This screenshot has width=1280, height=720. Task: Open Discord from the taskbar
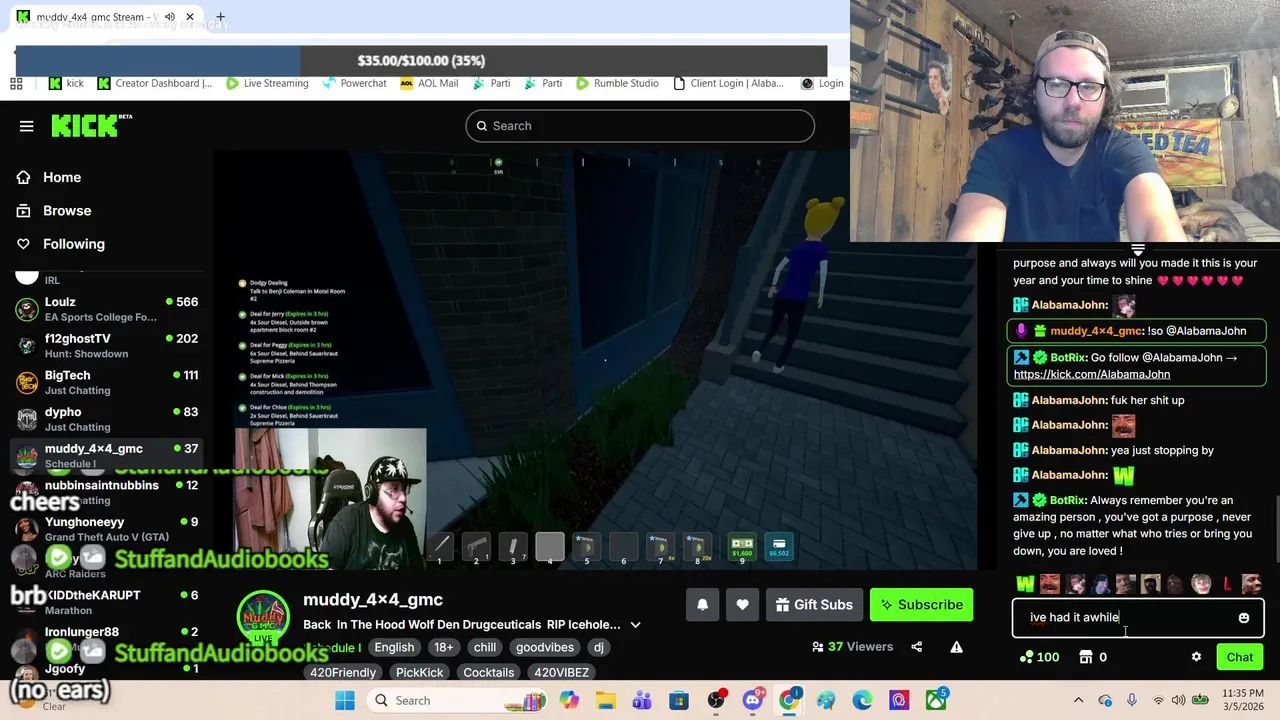click(x=752, y=700)
